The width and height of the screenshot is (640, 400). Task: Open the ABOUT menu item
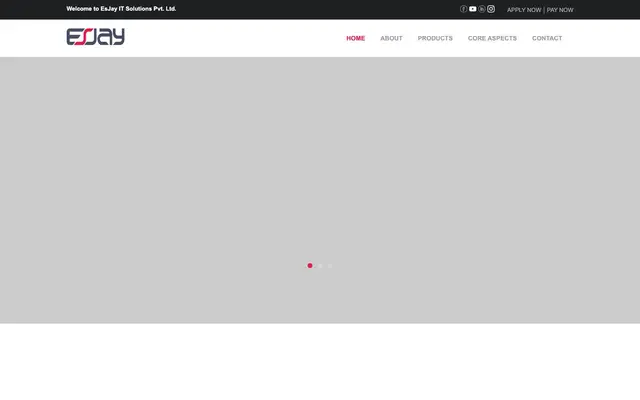pos(391,38)
